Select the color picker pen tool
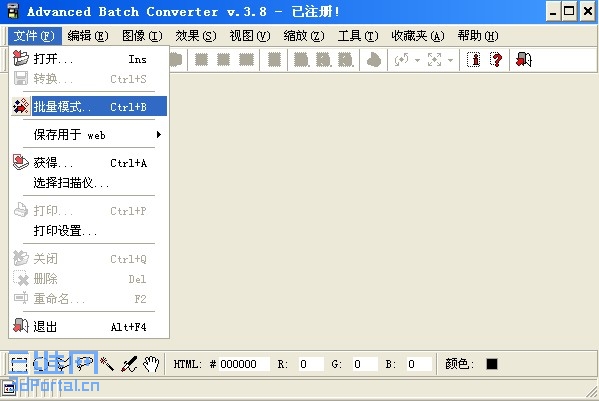The width and height of the screenshot is (599, 401). (129, 364)
